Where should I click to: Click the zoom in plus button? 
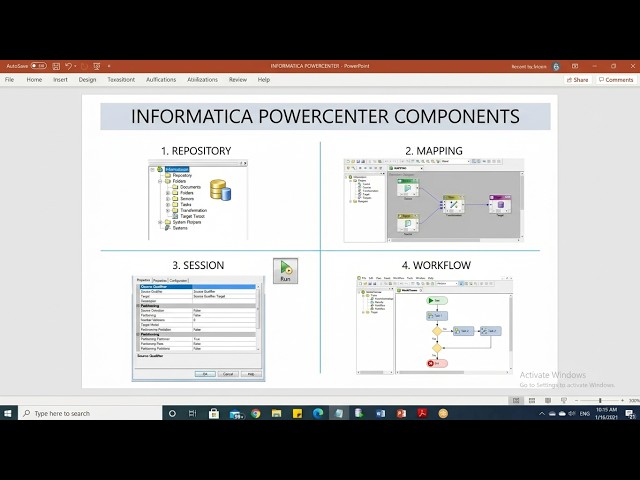click(622, 401)
